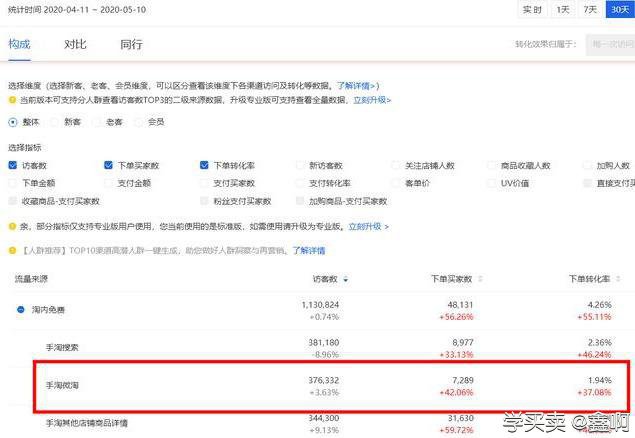The image size is (635, 438).
Task: Check the 商品收藏人数 checkbox
Action: pos(491,165)
